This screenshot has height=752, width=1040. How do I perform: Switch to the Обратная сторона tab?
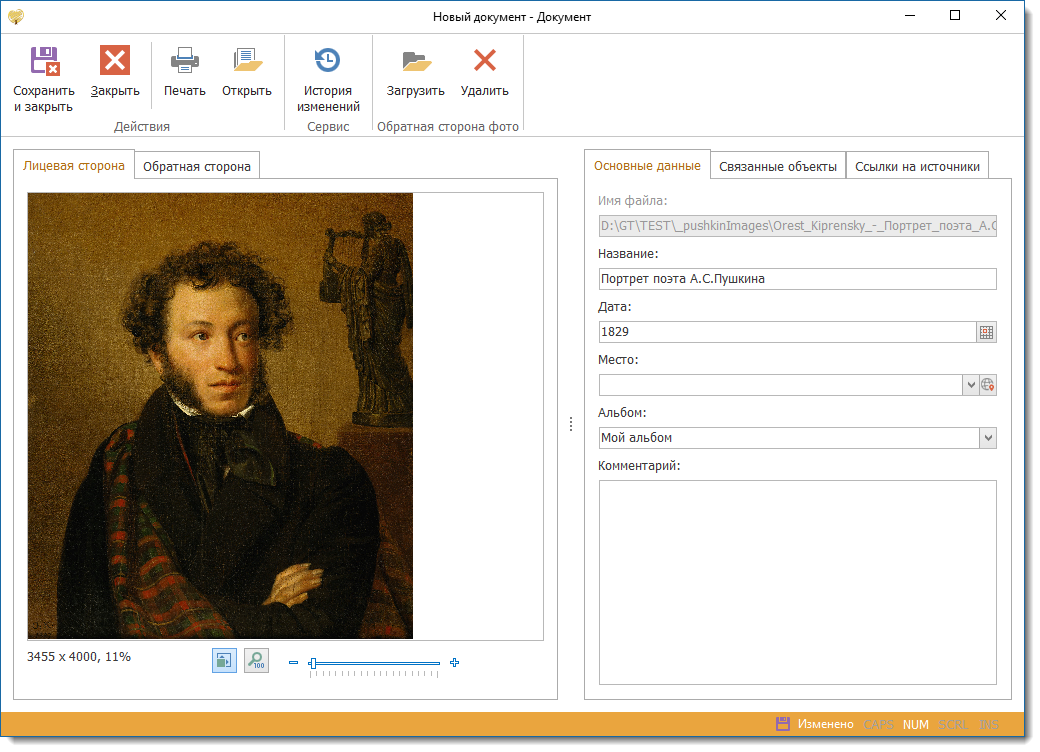(x=197, y=167)
